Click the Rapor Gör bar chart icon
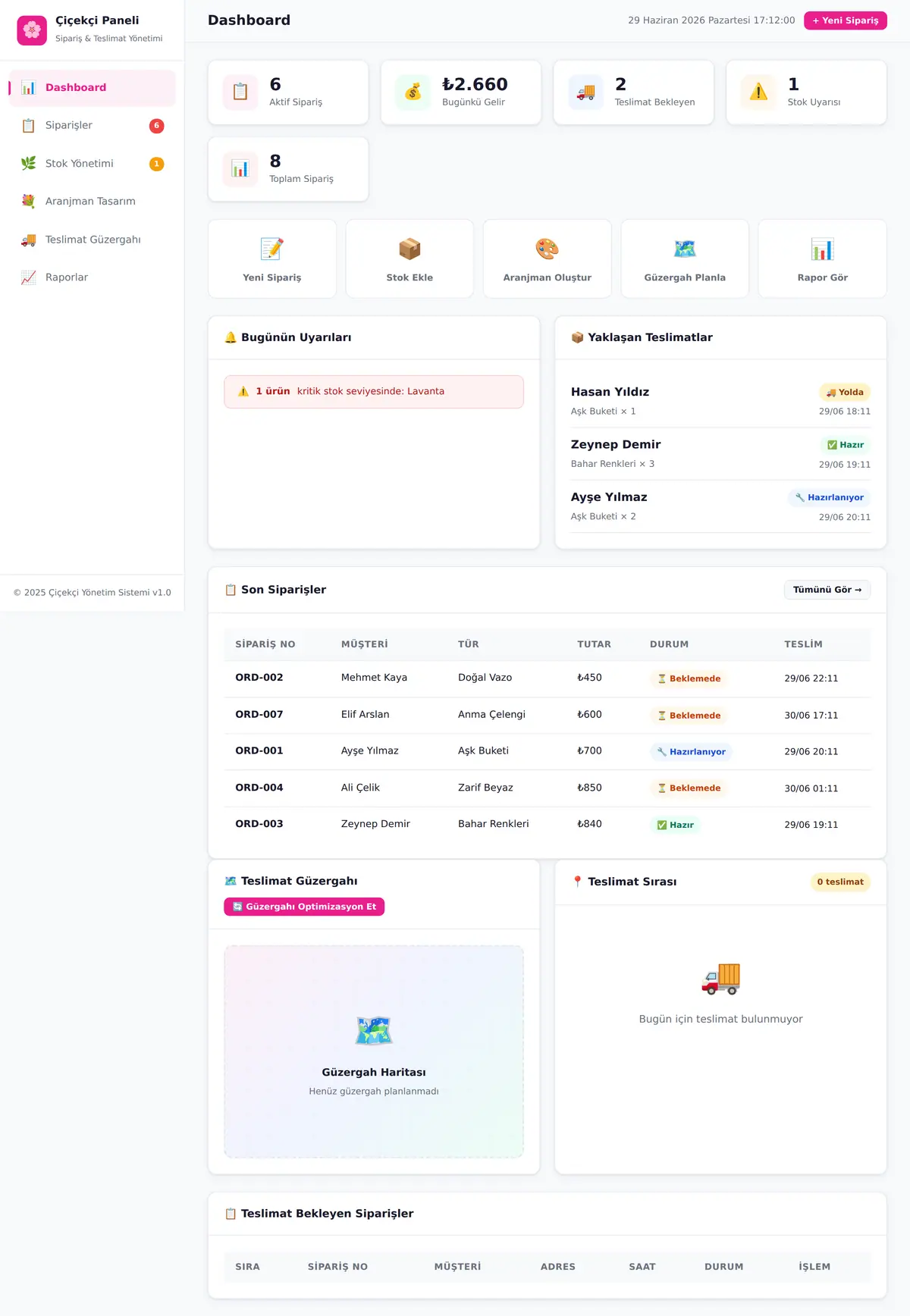The width and height of the screenshot is (910, 1316). [x=823, y=249]
